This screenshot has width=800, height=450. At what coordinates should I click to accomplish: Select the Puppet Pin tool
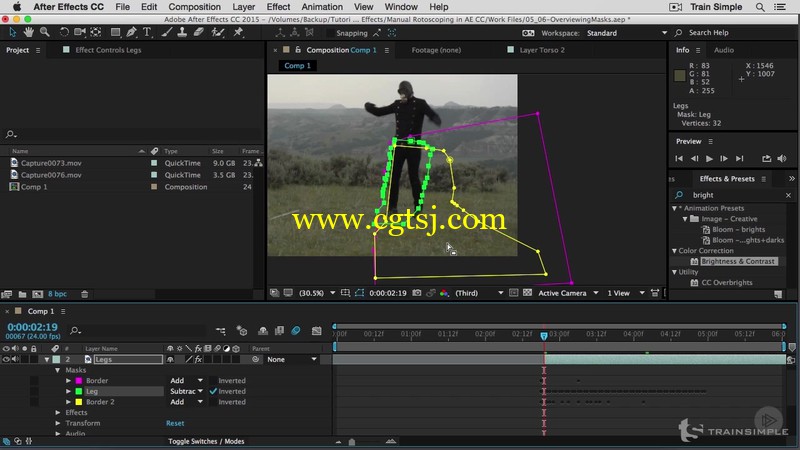(x=238, y=32)
